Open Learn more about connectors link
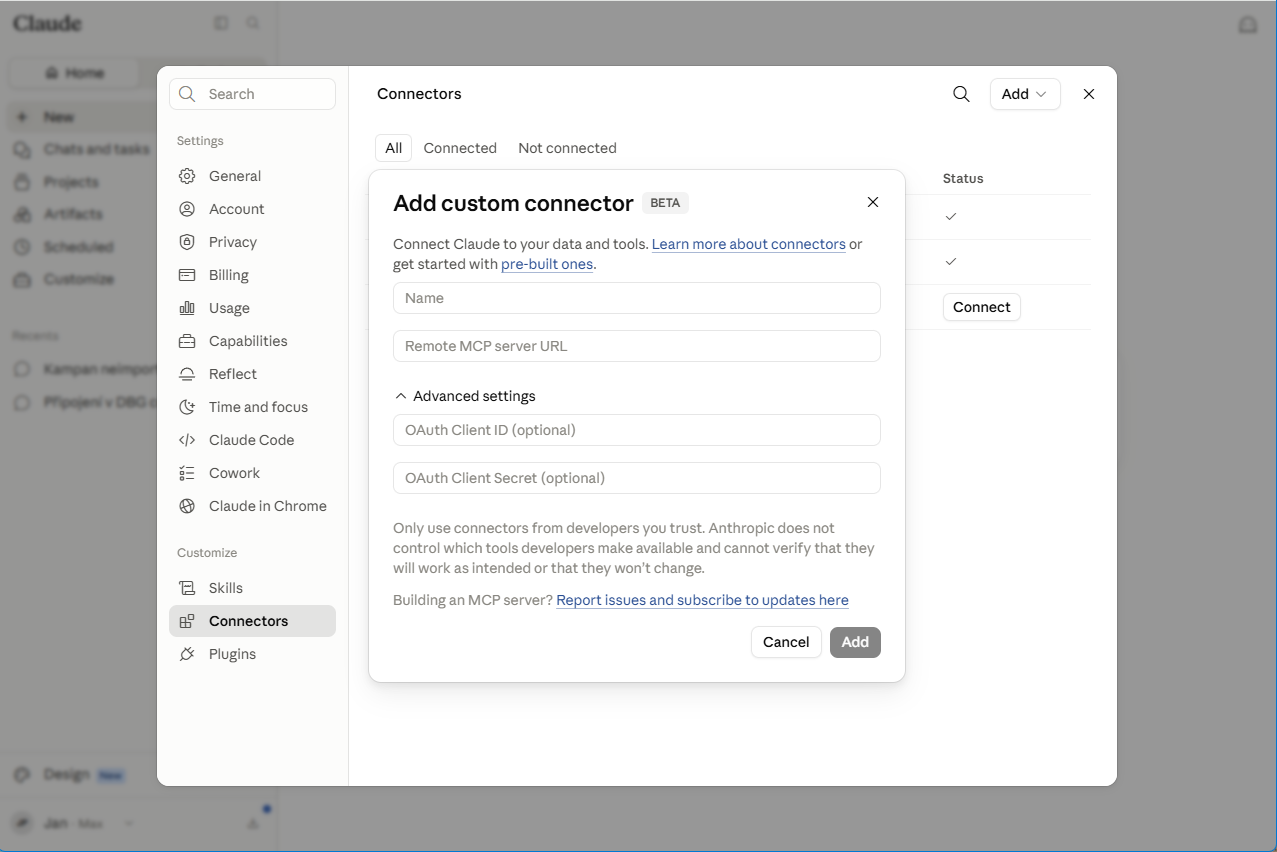Viewport: 1277px width, 852px height. pos(749,244)
